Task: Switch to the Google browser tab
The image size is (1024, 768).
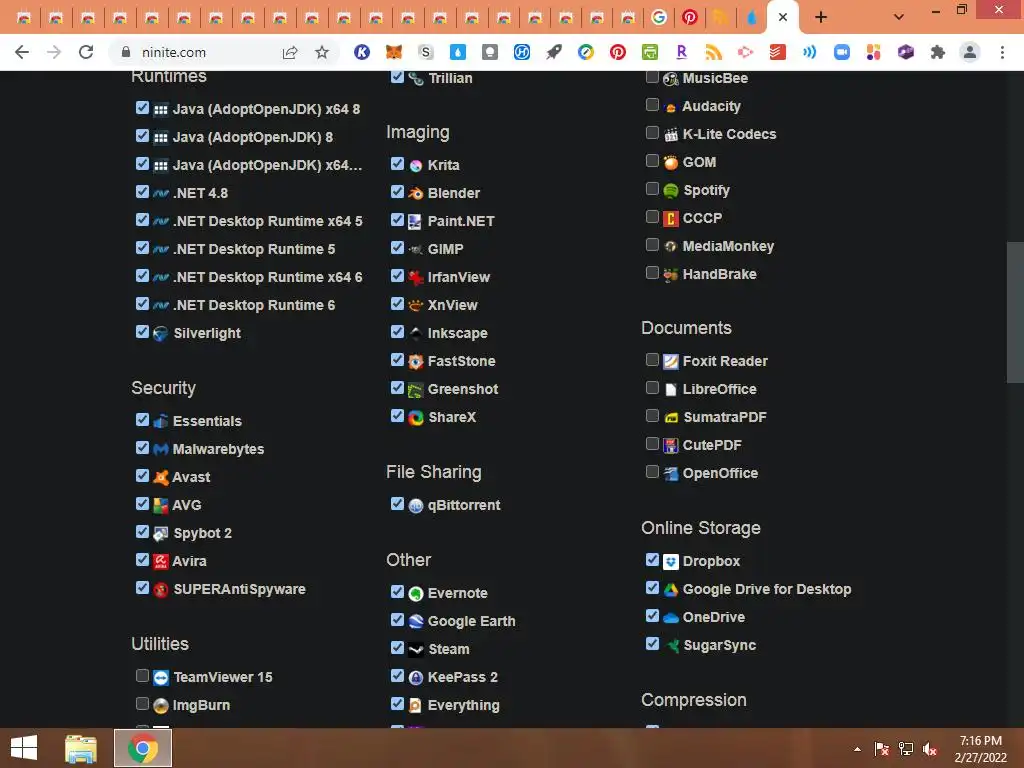Action: (x=659, y=17)
